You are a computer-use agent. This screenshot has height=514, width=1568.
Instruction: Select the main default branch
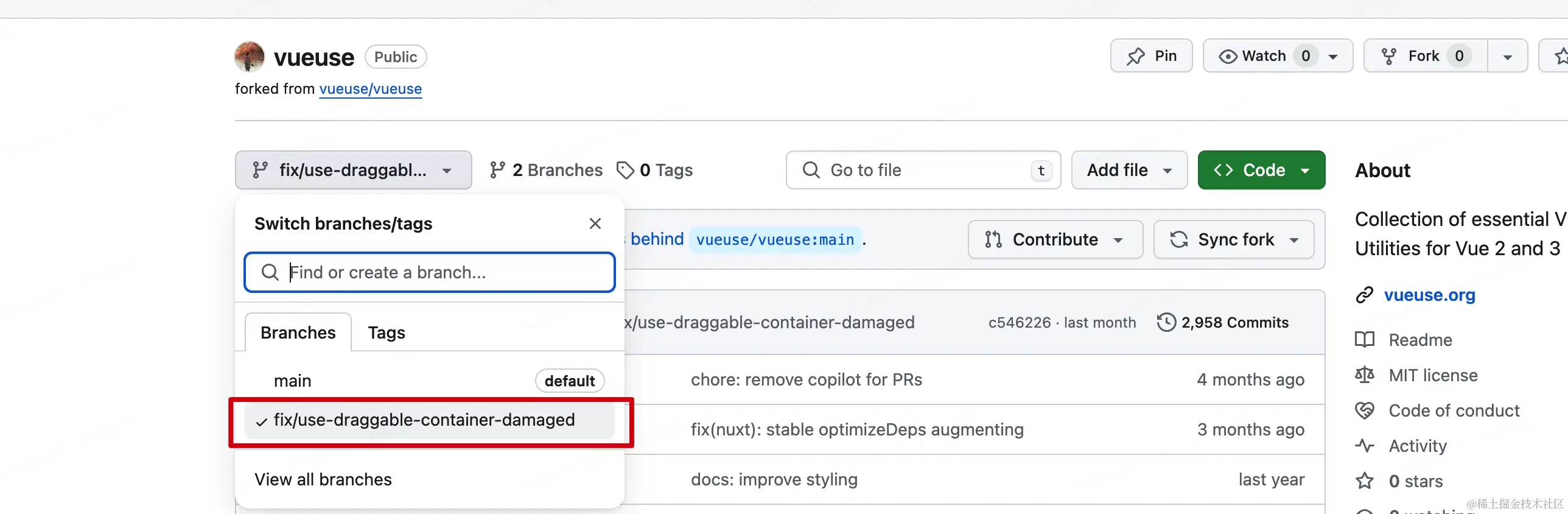(293, 381)
